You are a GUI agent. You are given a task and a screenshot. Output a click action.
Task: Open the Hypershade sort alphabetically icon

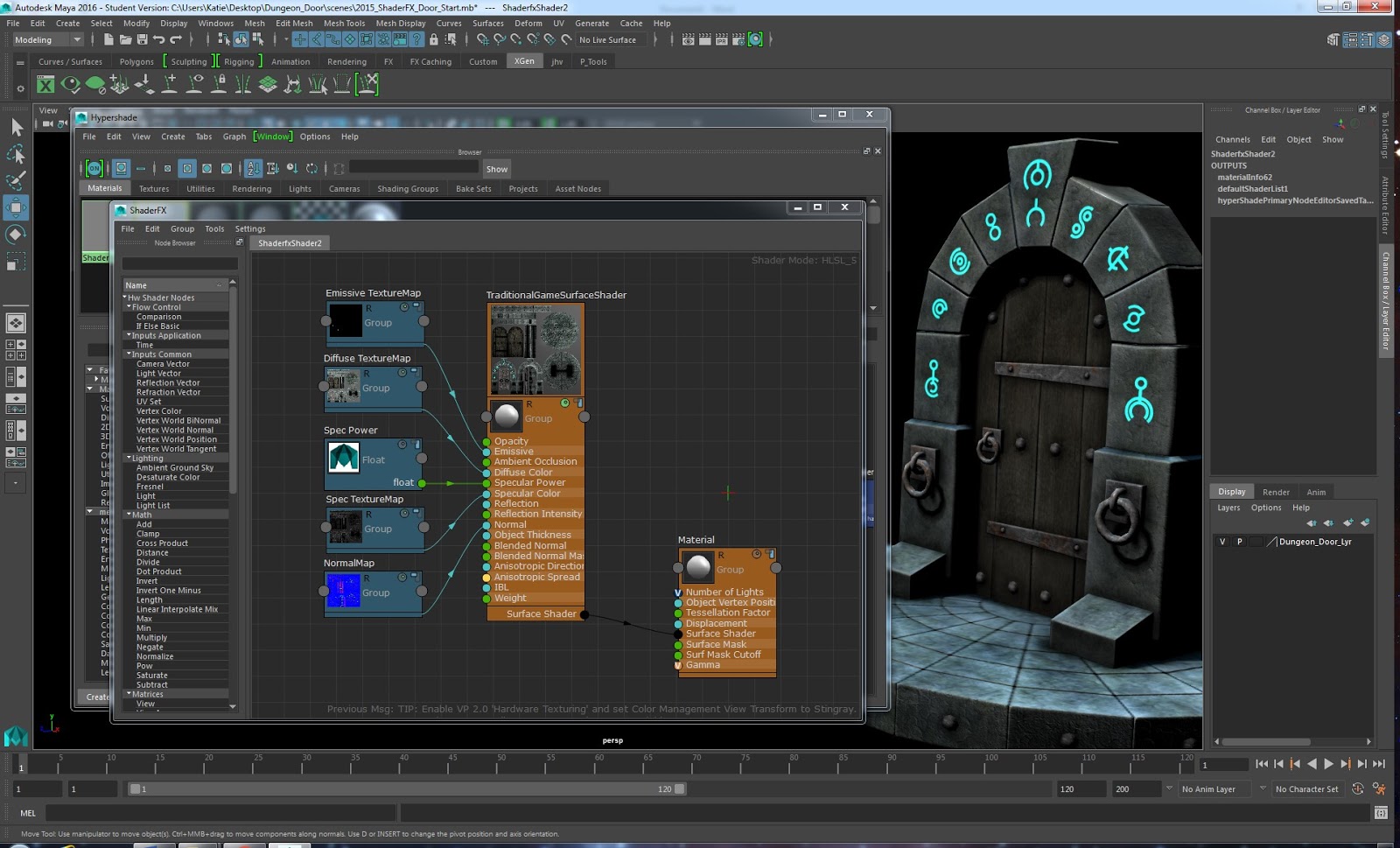[253, 169]
